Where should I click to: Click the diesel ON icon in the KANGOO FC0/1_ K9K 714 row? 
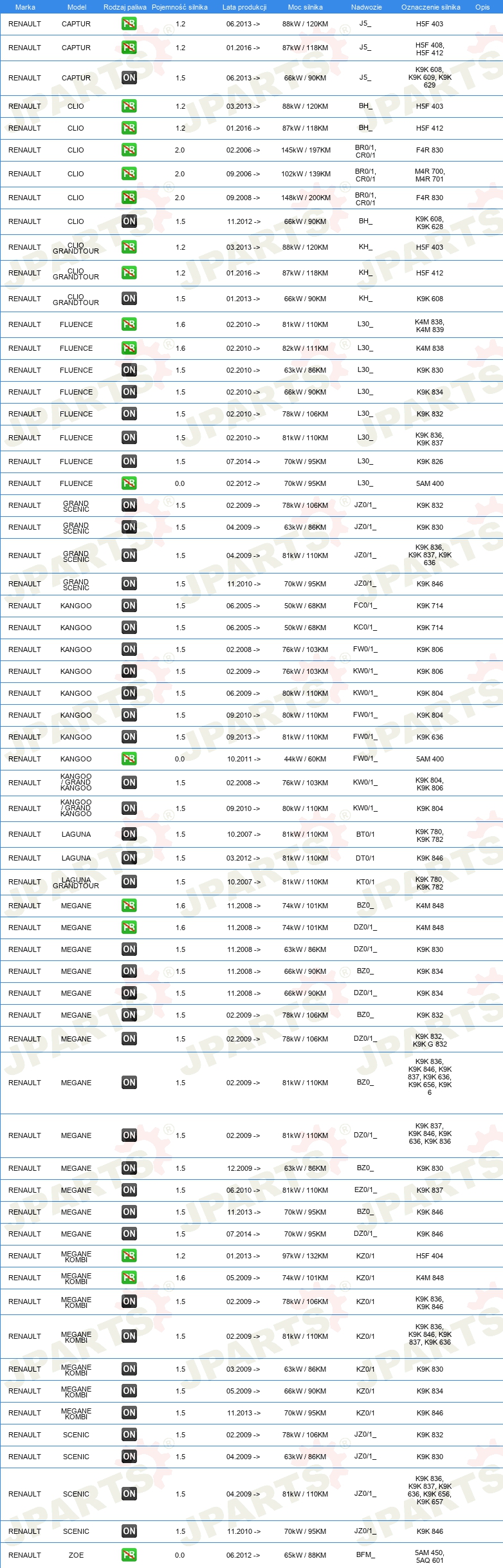(x=129, y=606)
